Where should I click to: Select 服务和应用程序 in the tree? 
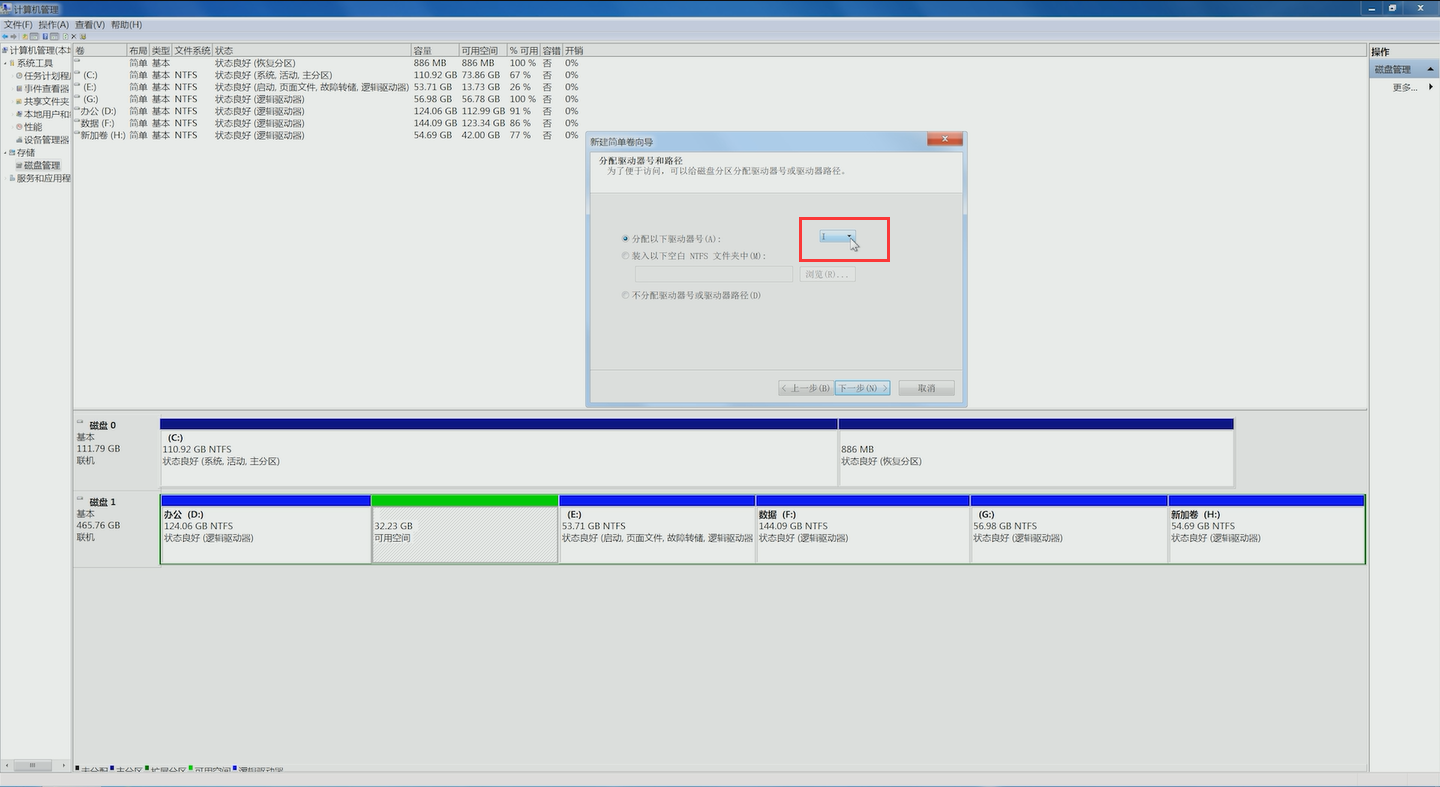pos(43,178)
